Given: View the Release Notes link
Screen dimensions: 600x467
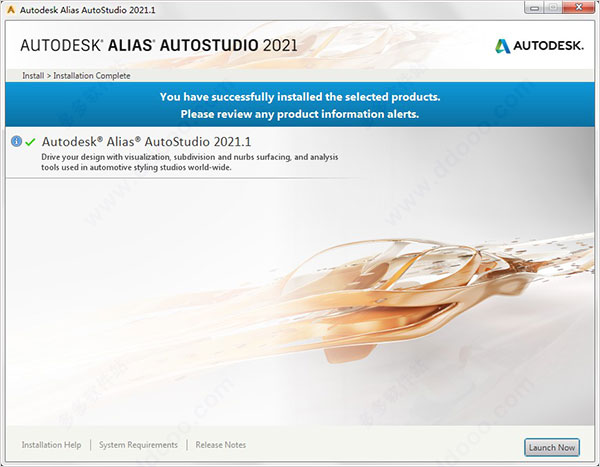Looking at the screenshot, I should pyautogui.click(x=221, y=445).
